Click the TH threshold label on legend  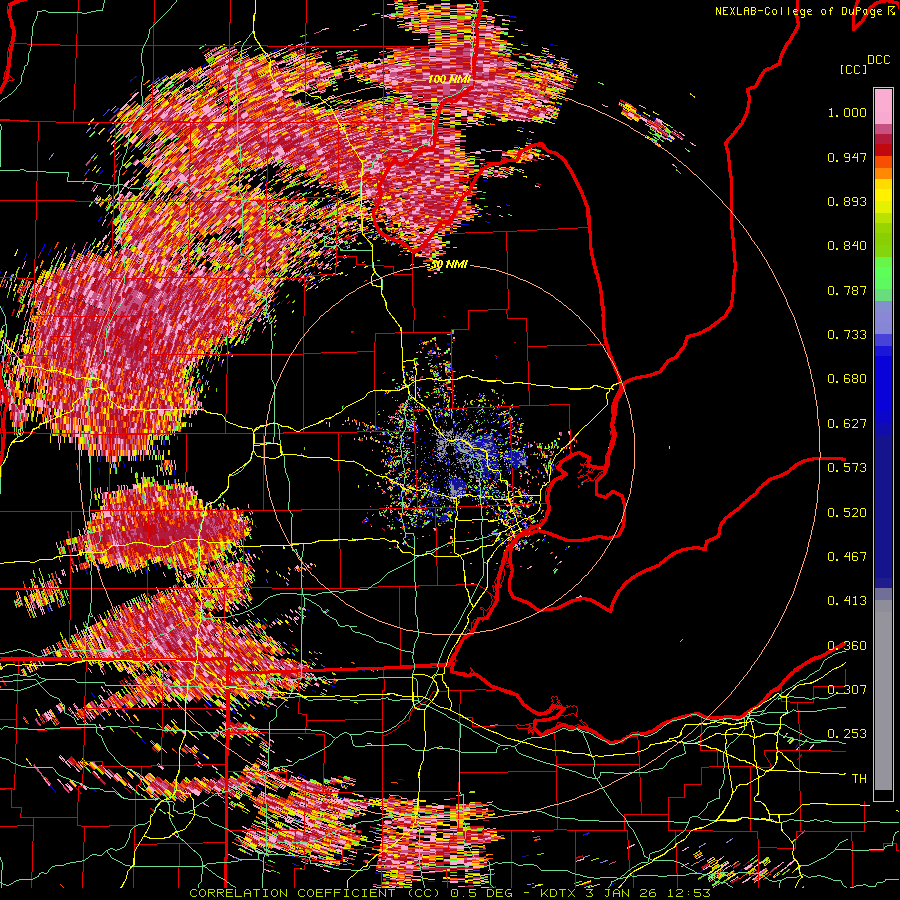(x=859, y=778)
